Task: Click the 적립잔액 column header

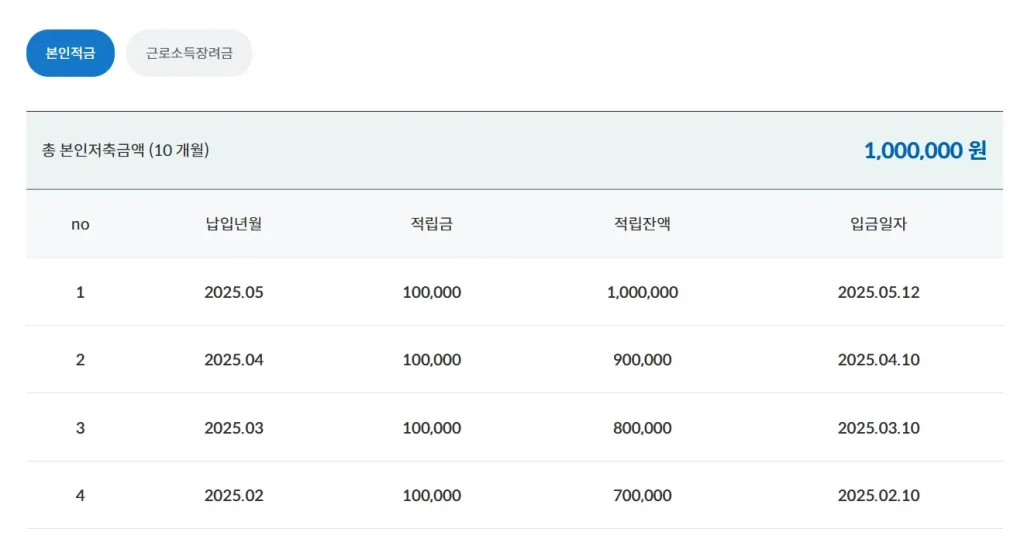Action: click(x=642, y=224)
